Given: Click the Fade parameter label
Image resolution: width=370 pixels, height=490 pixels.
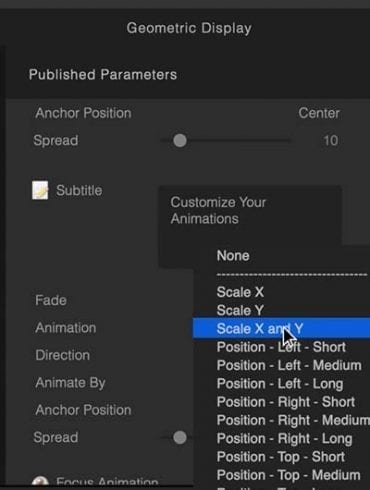Looking at the screenshot, I should pos(51,300).
